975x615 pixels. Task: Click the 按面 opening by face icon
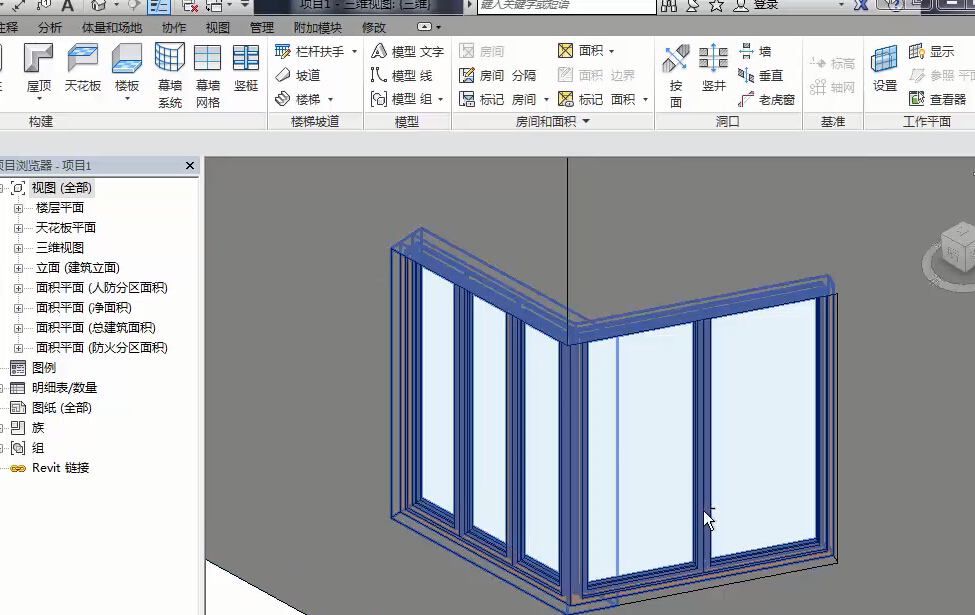[676, 73]
